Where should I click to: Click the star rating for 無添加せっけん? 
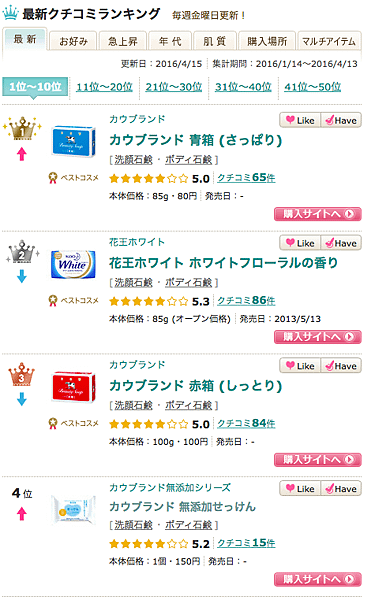(148, 544)
